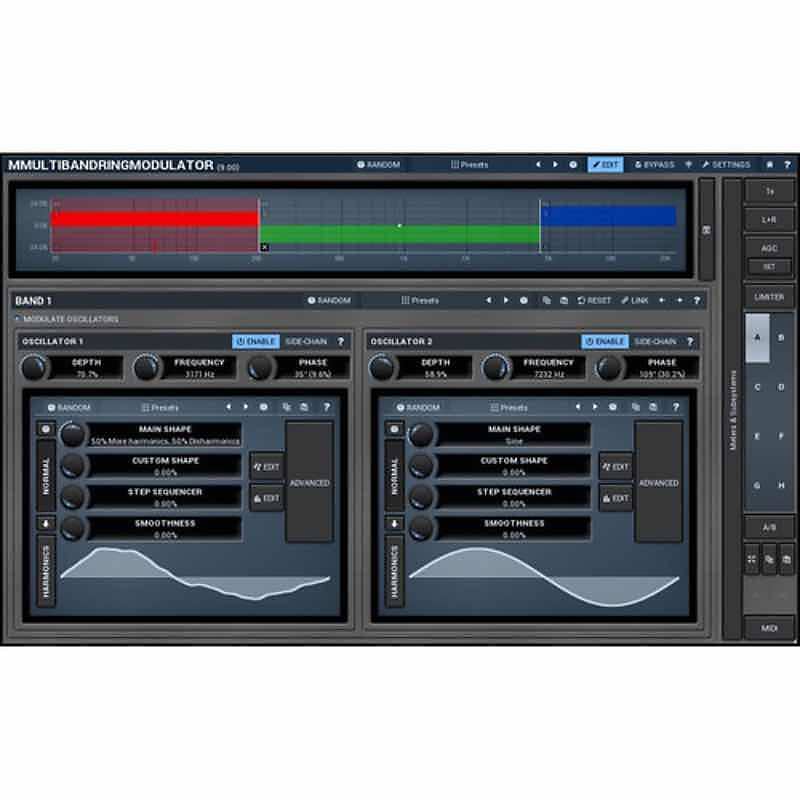This screenshot has width=800, height=800.
Task: Click the Copy icon in the Band 1 toolbar
Action: pyautogui.click(x=546, y=299)
